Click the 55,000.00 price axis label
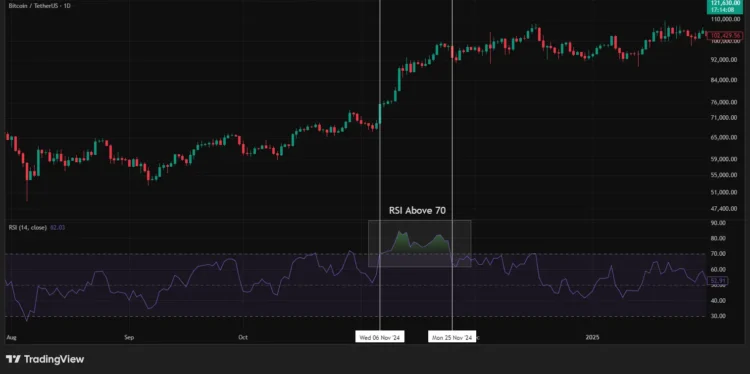 725,176
